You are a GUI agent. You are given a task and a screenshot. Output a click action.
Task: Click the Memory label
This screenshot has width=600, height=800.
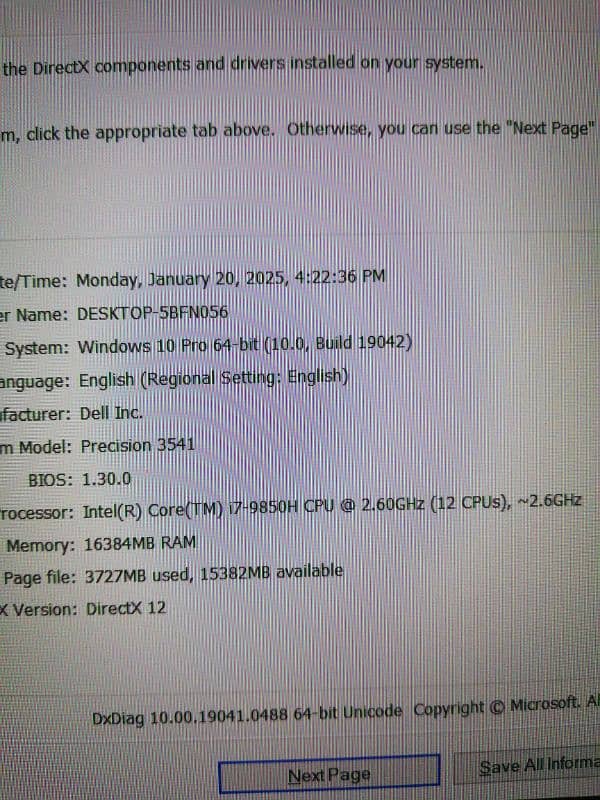(x=40, y=545)
